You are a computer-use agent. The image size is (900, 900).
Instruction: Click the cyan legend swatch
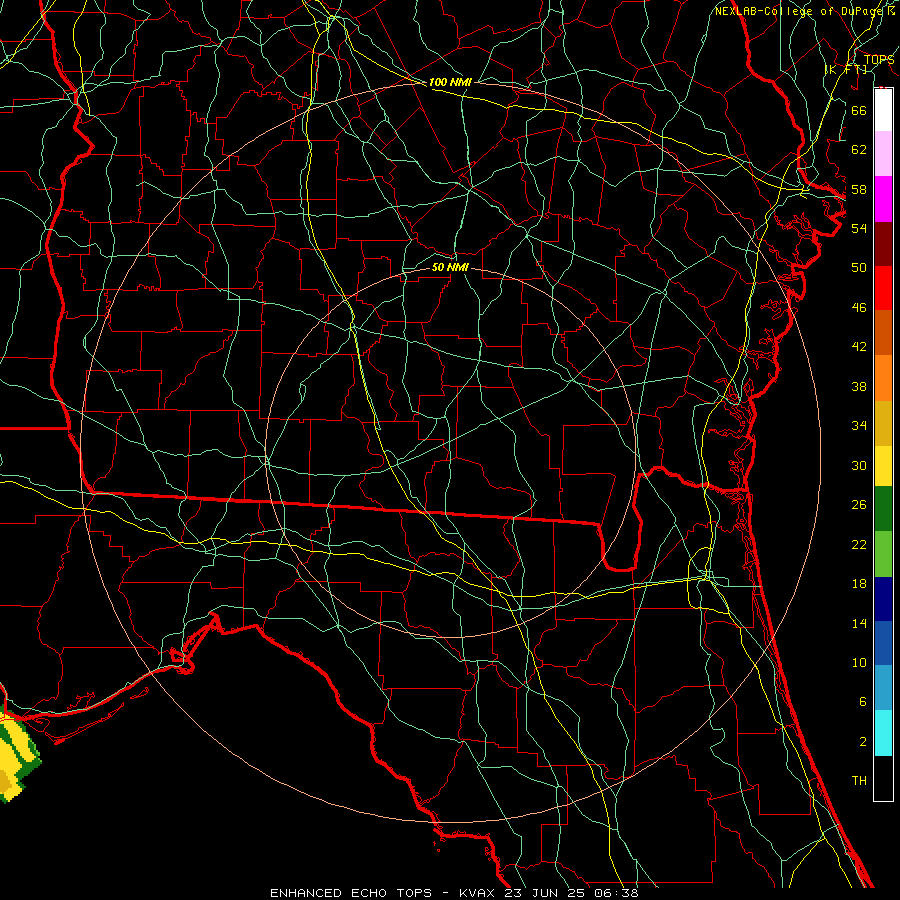[883, 733]
